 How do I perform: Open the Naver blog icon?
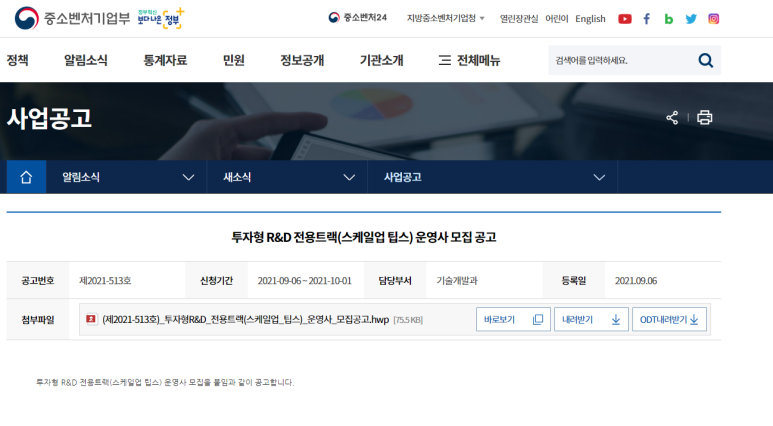click(x=668, y=19)
